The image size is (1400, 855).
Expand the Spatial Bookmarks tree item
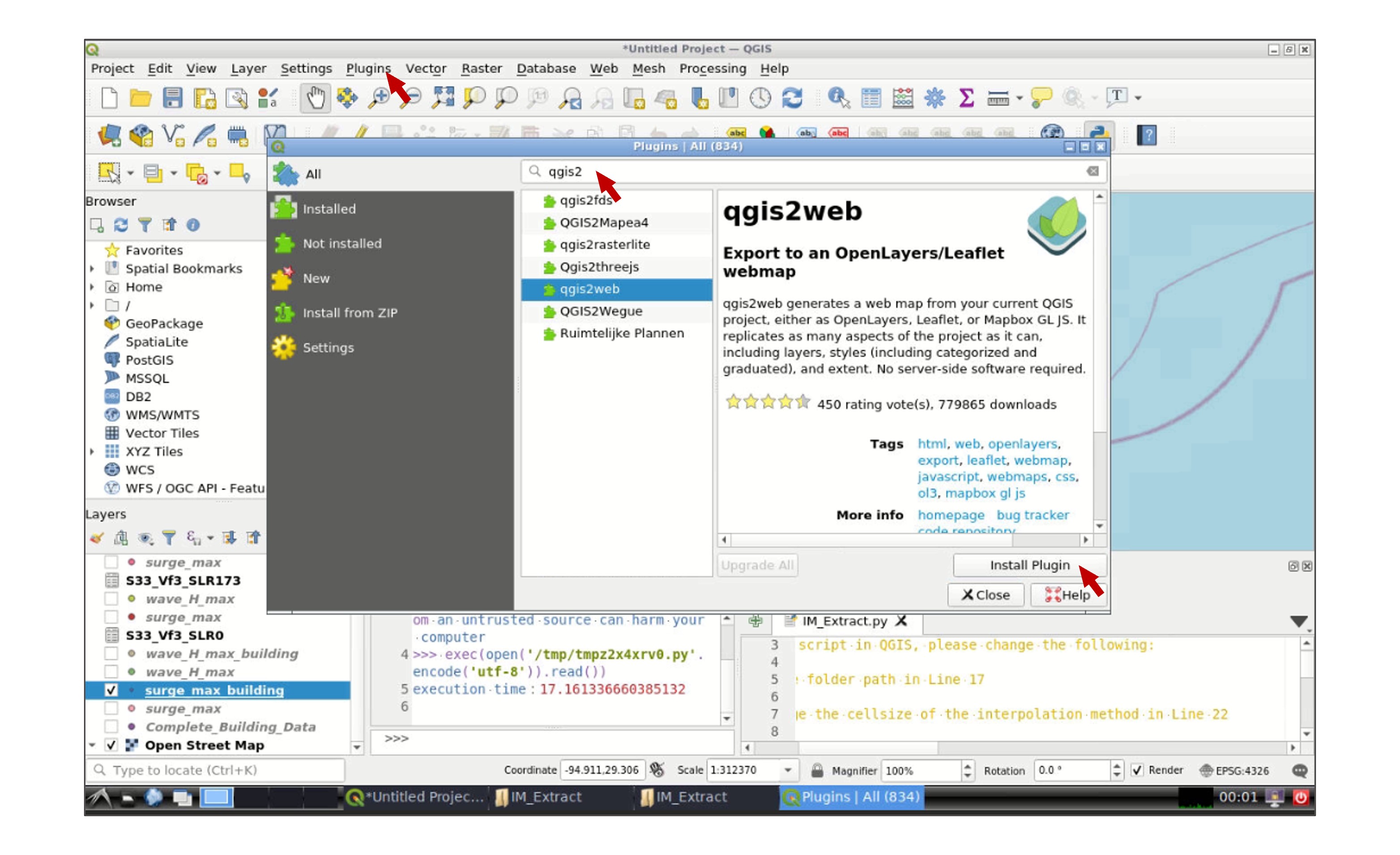tap(93, 268)
